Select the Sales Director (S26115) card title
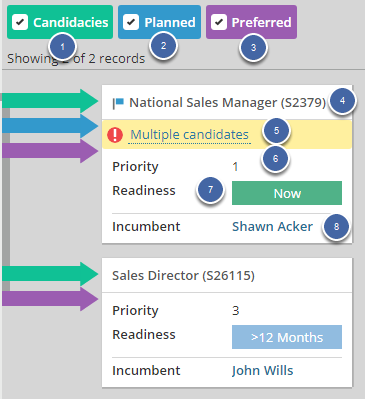 click(x=183, y=276)
